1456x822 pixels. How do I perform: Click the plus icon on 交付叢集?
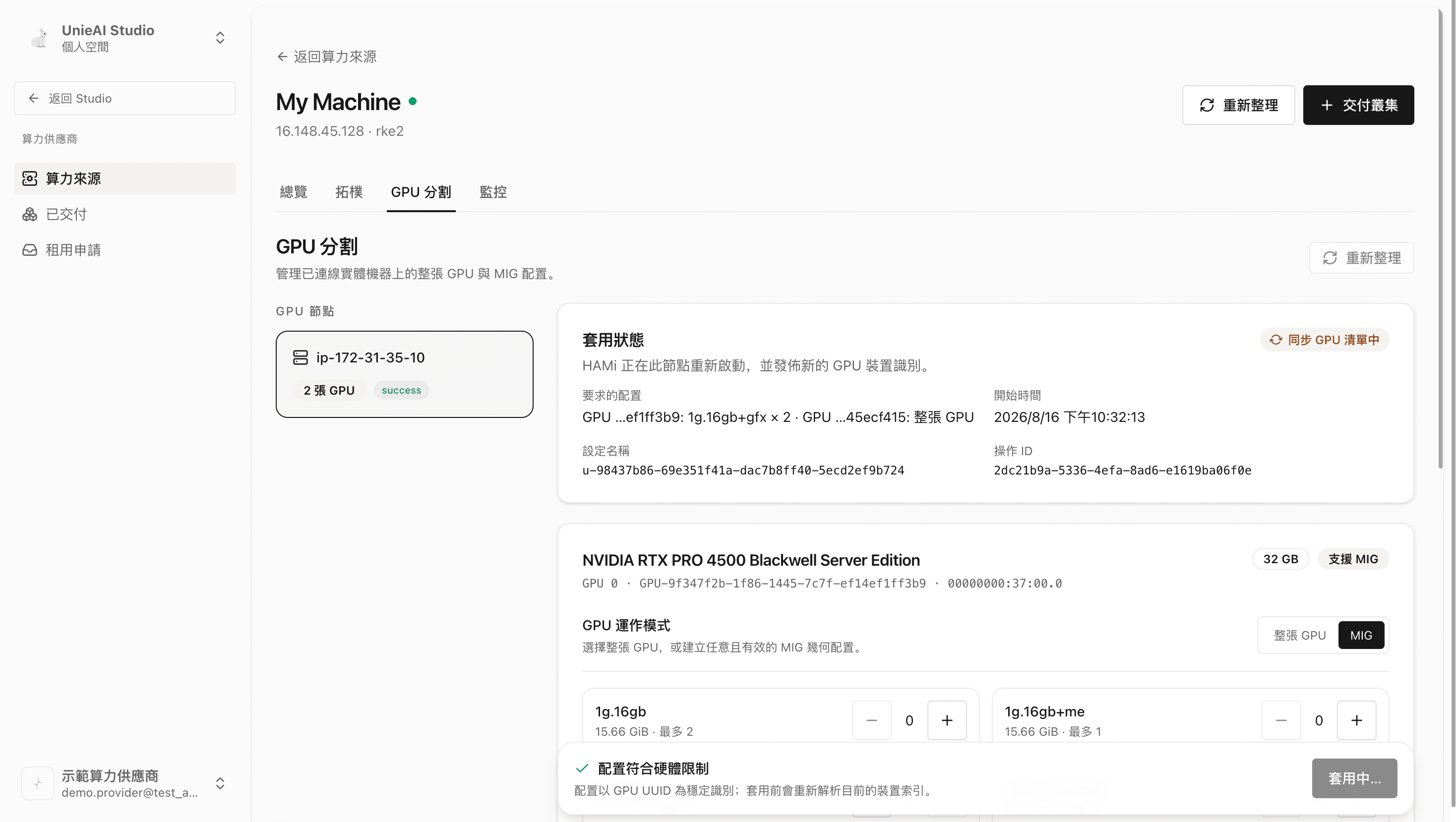(x=1327, y=105)
